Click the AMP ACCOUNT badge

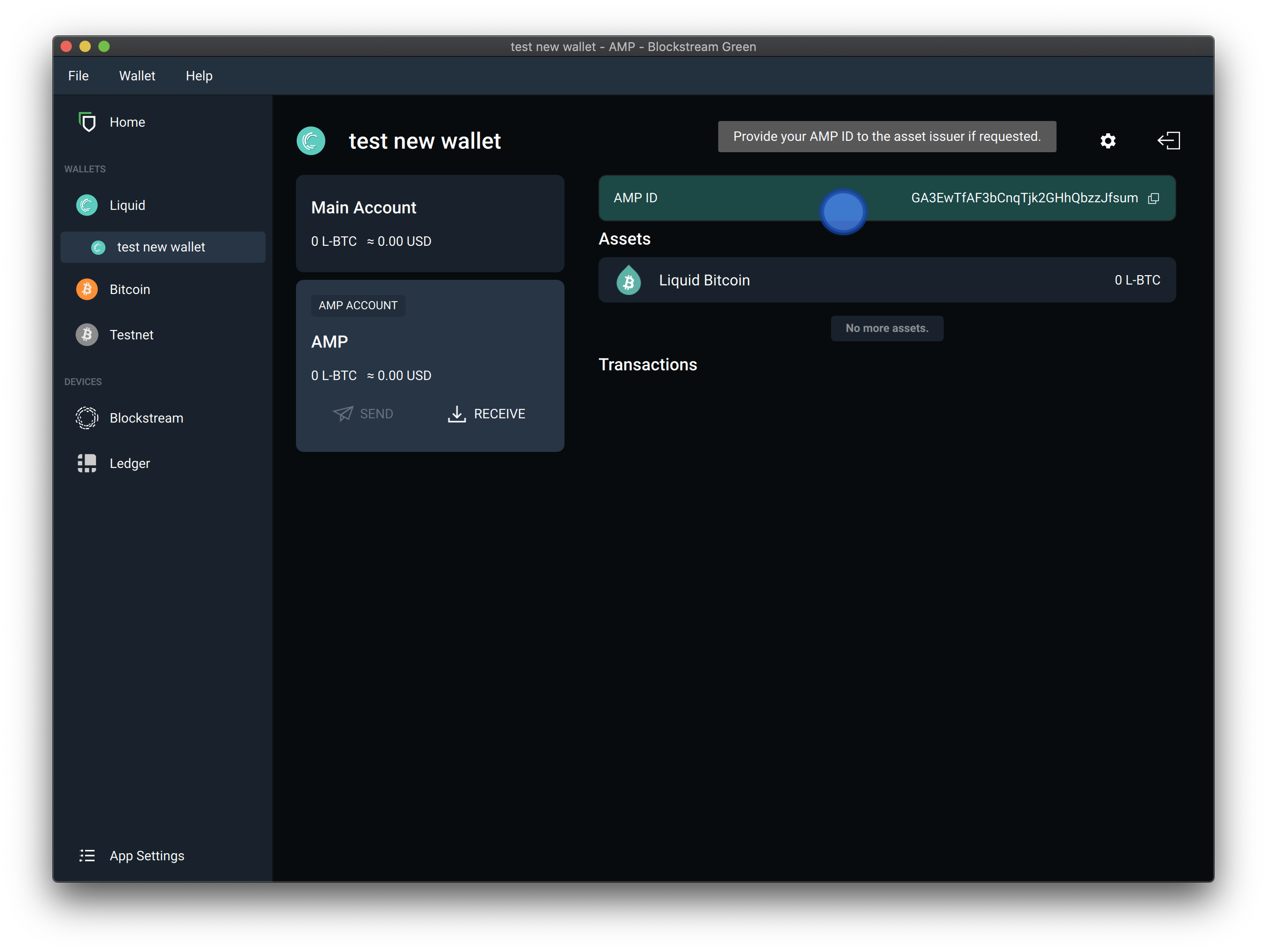(x=358, y=305)
